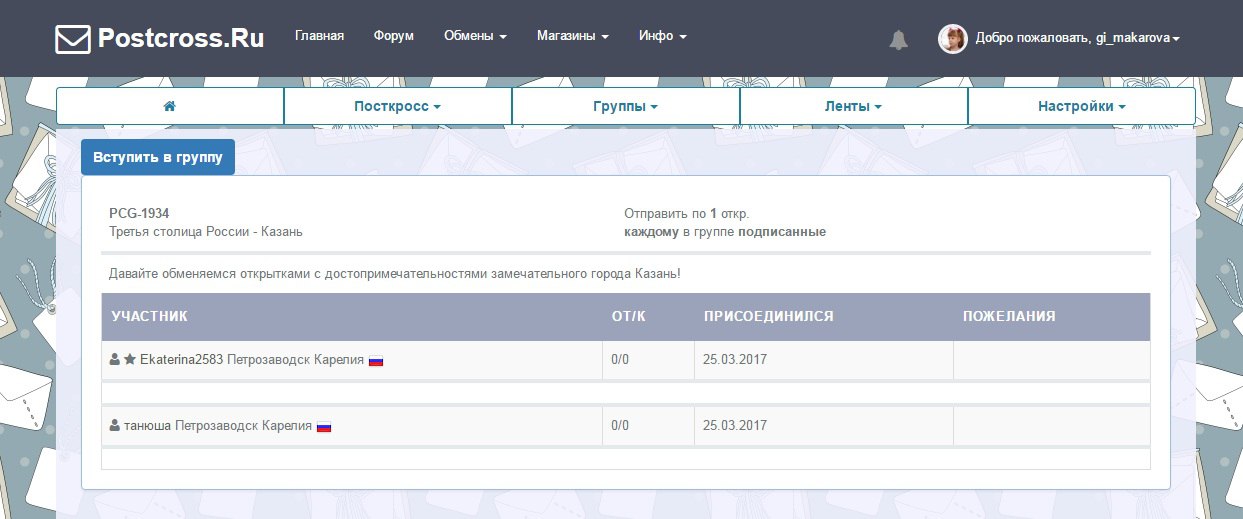Expand the Магазины dropdown menu
Image resolution: width=1243 pixels, height=519 pixels.
coord(572,36)
